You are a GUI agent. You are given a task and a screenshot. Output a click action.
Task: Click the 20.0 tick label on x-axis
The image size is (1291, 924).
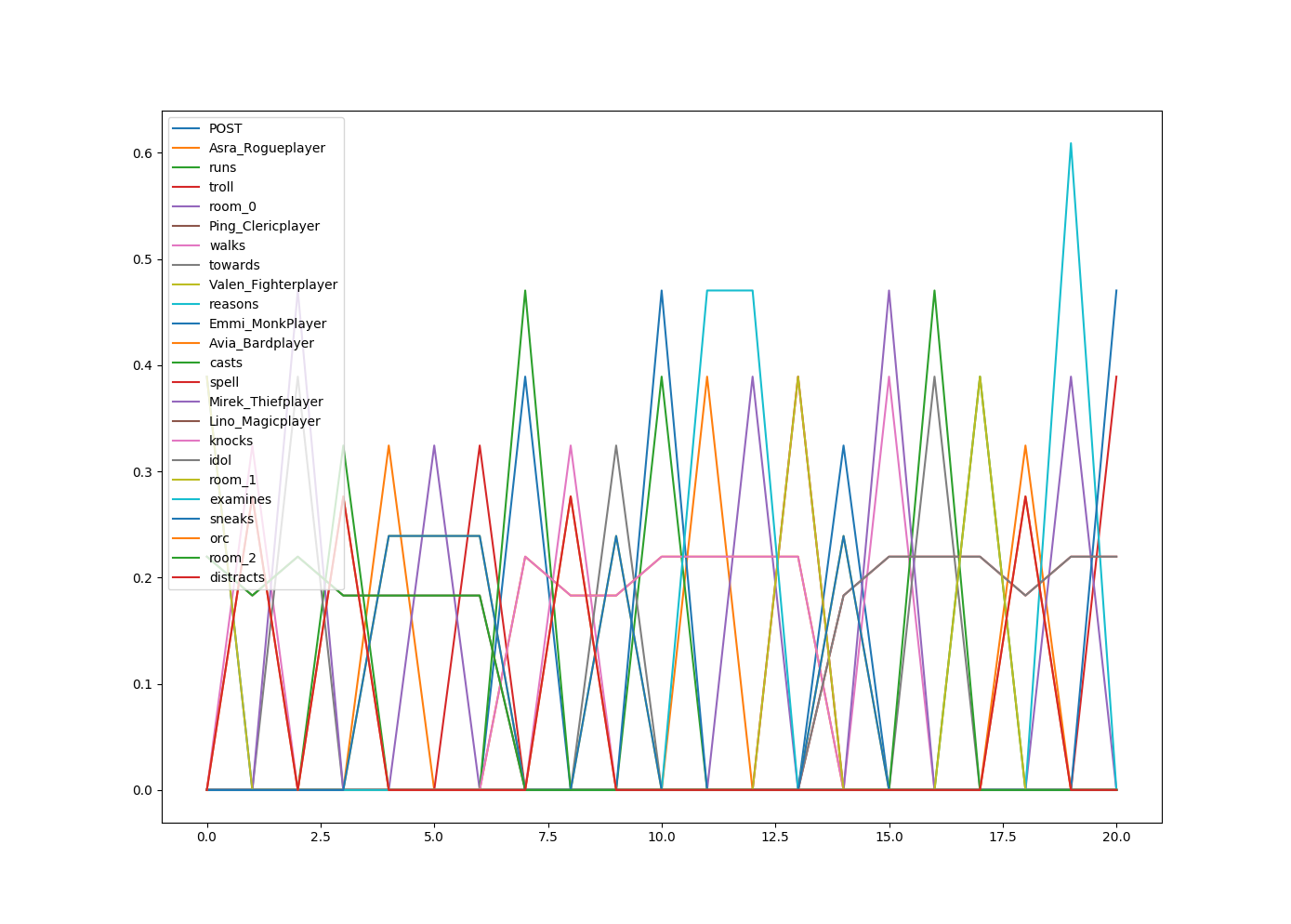[x=1116, y=837]
